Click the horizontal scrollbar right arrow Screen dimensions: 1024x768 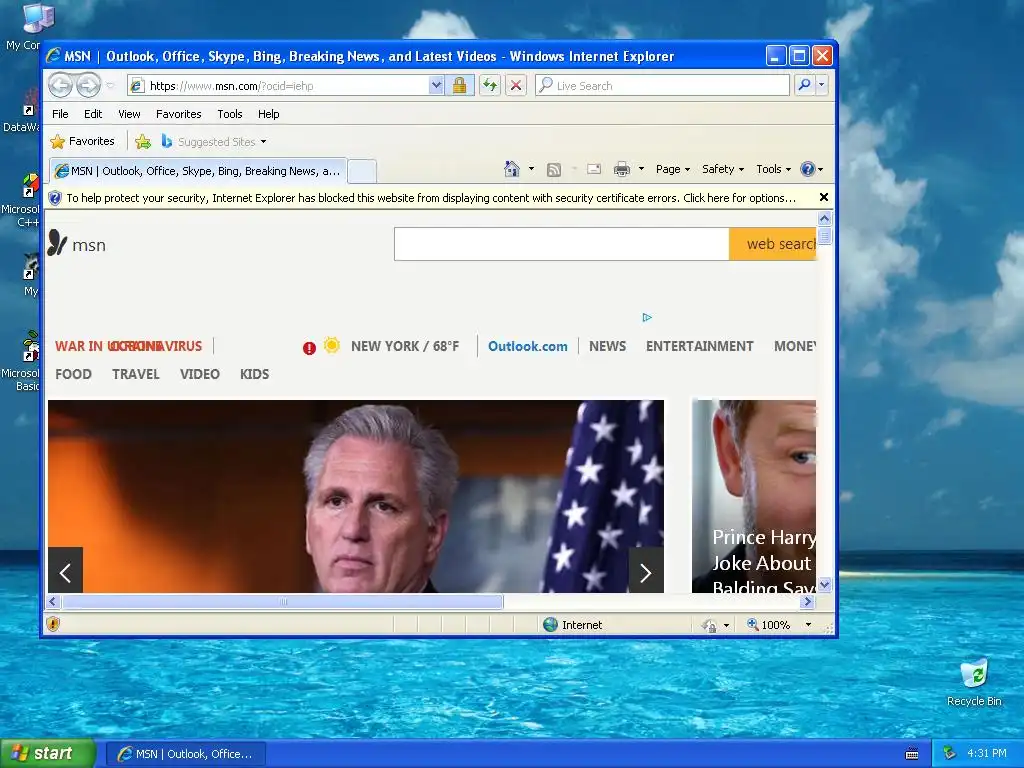coord(808,601)
